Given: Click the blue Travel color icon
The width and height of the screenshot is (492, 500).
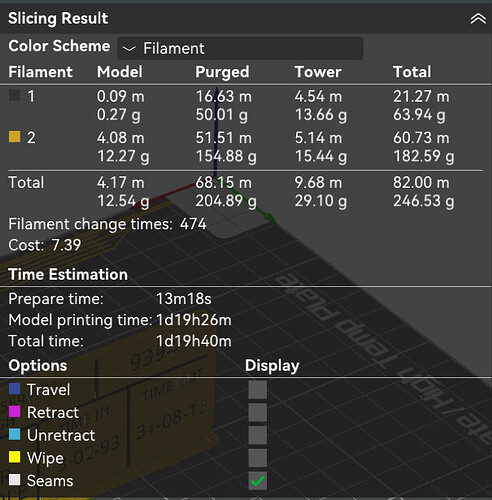Looking at the screenshot, I should coord(14,389).
